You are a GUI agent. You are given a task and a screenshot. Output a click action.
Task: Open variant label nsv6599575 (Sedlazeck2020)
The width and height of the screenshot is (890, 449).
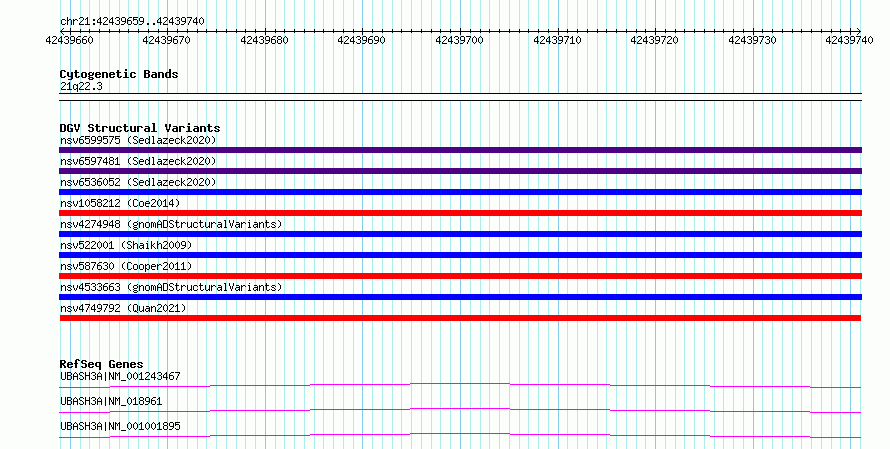138,140
